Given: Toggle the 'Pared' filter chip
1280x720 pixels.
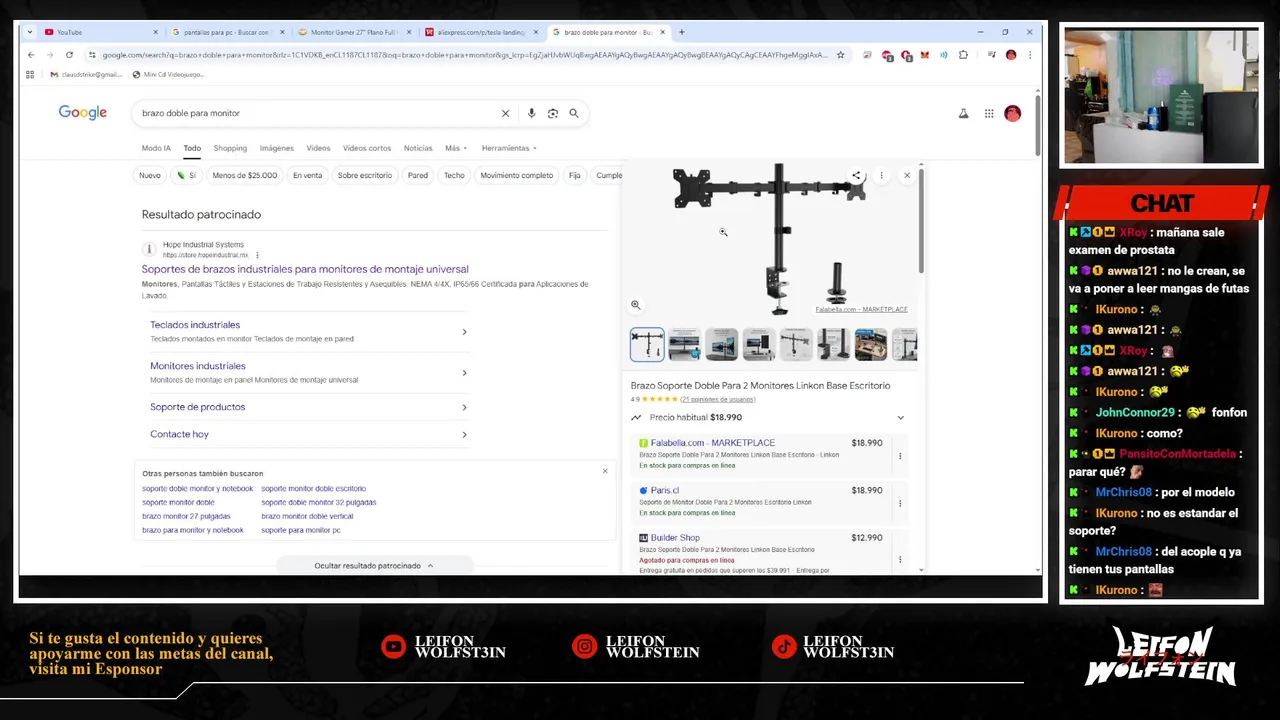Looking at the screenshot, I should 418,175.
